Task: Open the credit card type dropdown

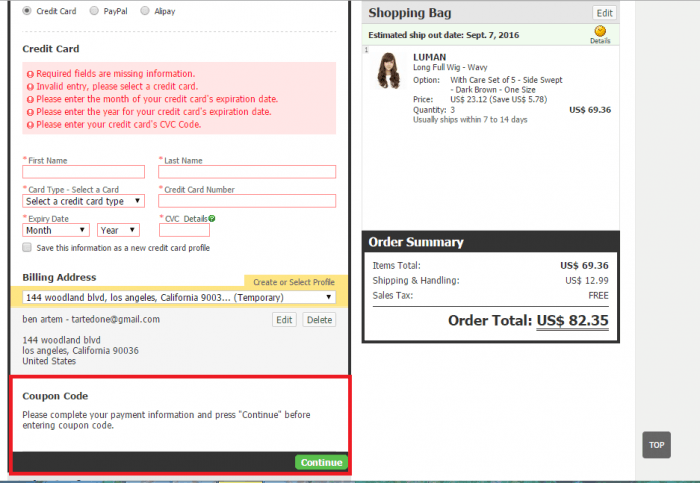Action: 83,201
